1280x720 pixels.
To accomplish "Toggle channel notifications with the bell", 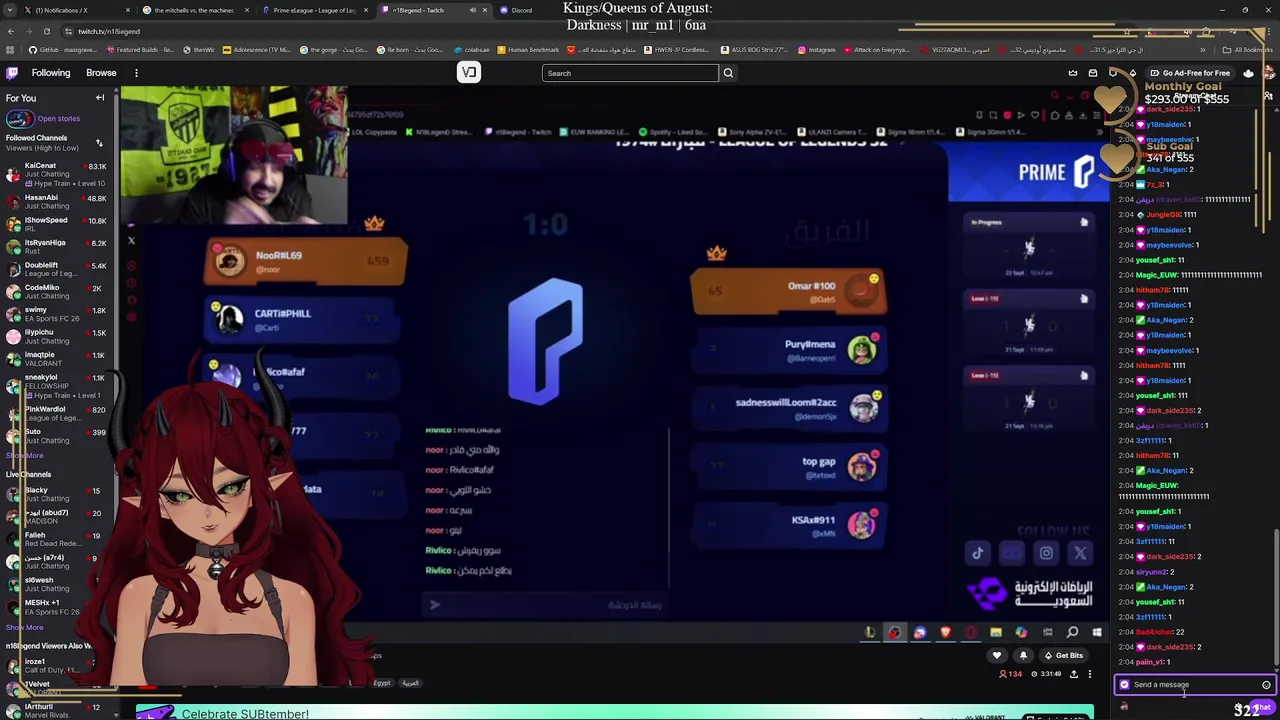I will (x=1023, y=656).
